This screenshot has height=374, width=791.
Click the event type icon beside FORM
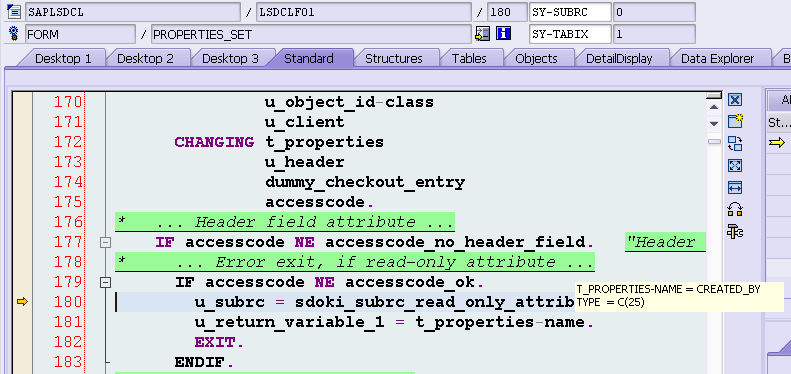point(14,34)
